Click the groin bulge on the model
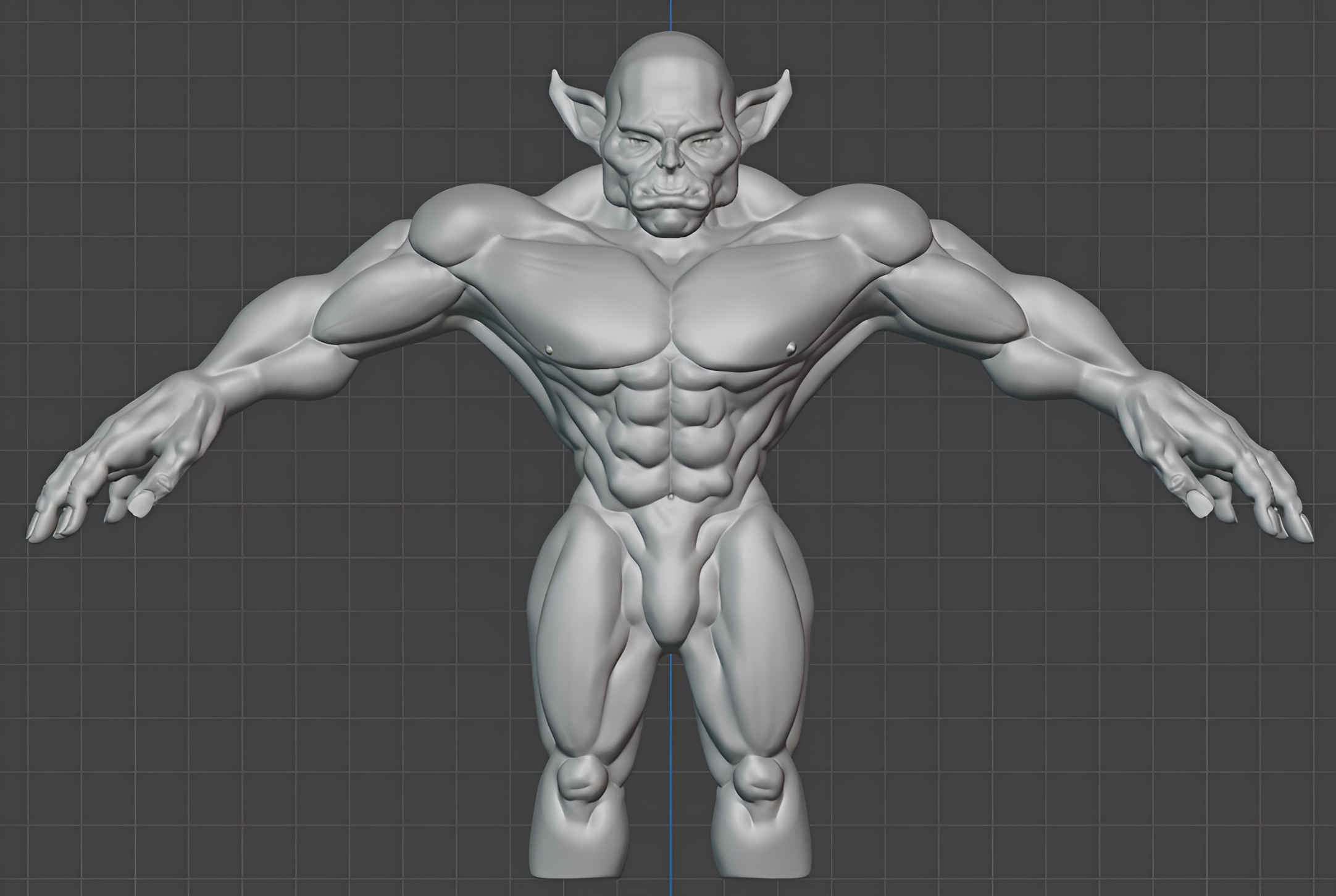Screen dimensions: 1336x896 click(670, 608)
